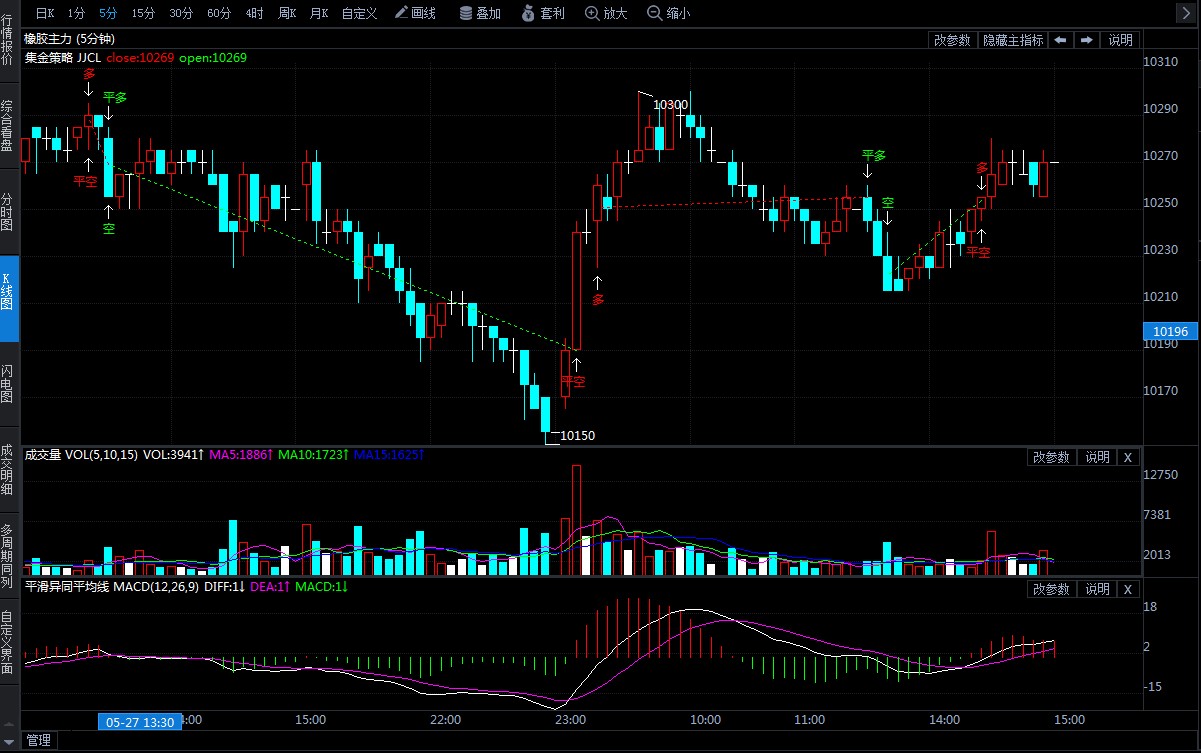Screen dimensions: 1201x753
Task: Click the 05-27 13:30 time marker
Action: pyautogui.click(x=140, y=722)
